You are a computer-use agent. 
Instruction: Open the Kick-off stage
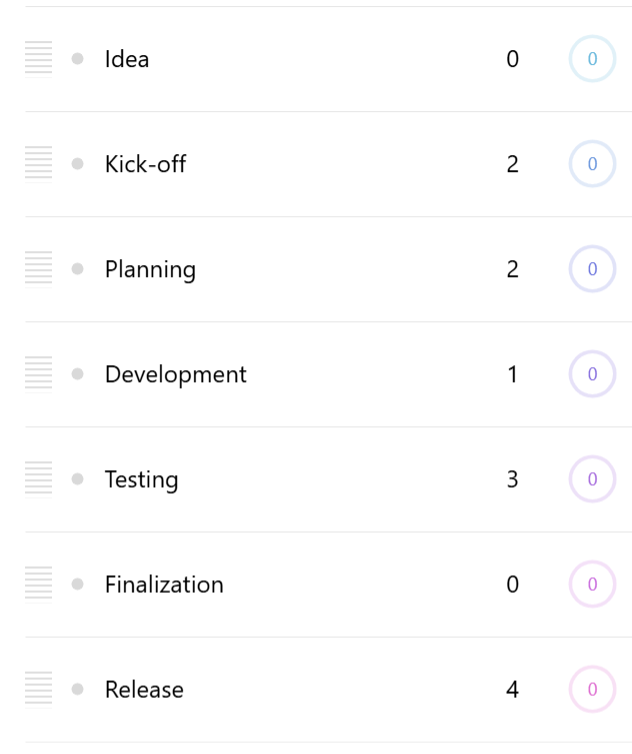coord(145,164)
